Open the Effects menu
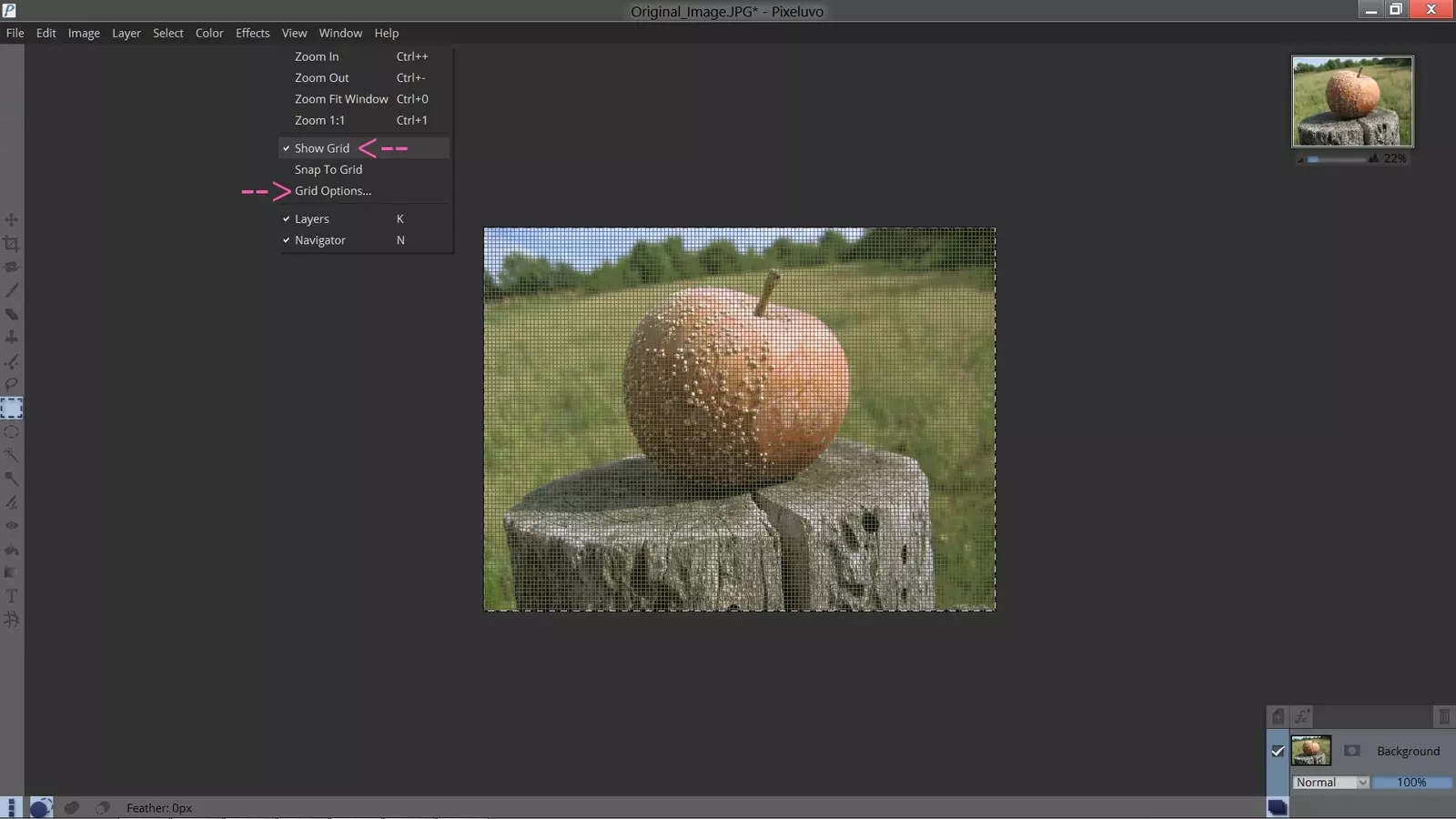The width and height of the screenshot is (1456, 819). tap(252, 33)
